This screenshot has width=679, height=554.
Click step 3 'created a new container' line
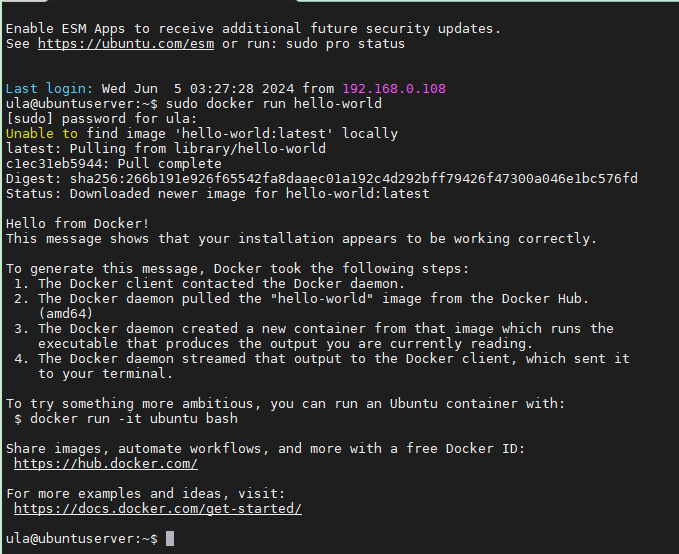pyautogui.click(x=314, y=328)
